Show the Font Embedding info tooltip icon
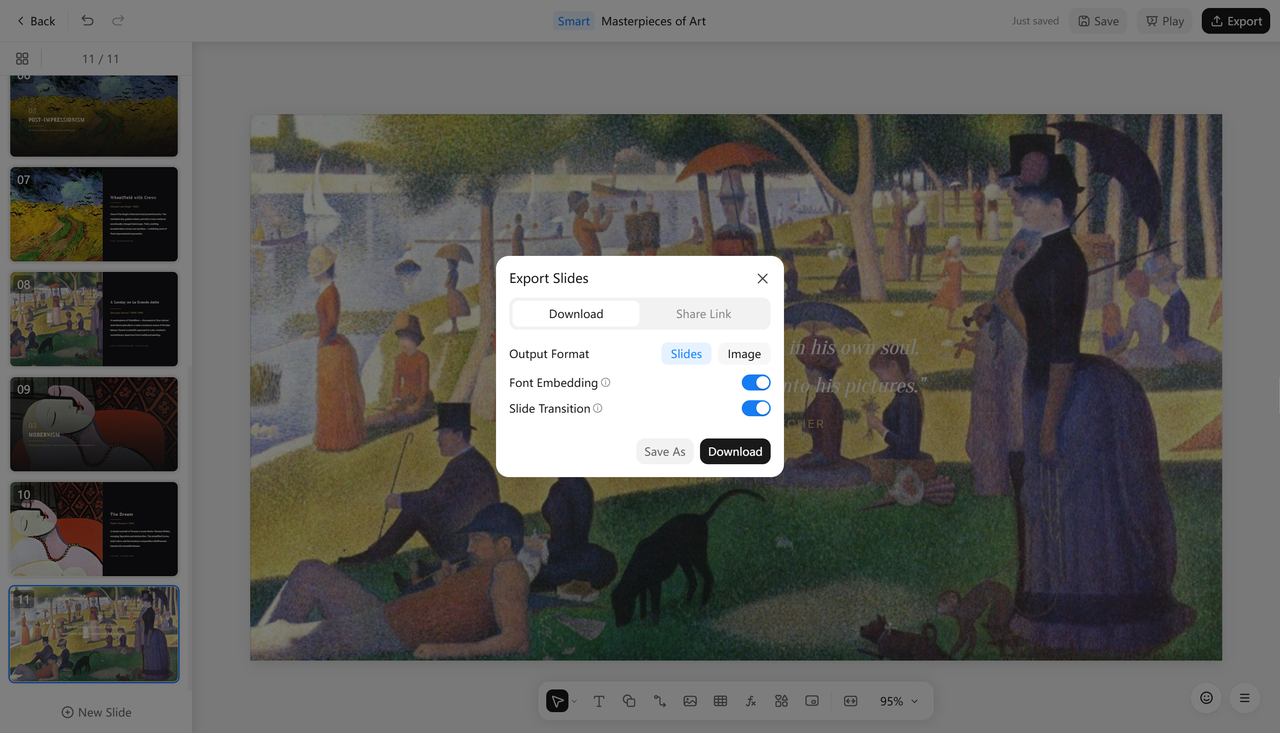The image size is (1280, 733). coord(606,383)
